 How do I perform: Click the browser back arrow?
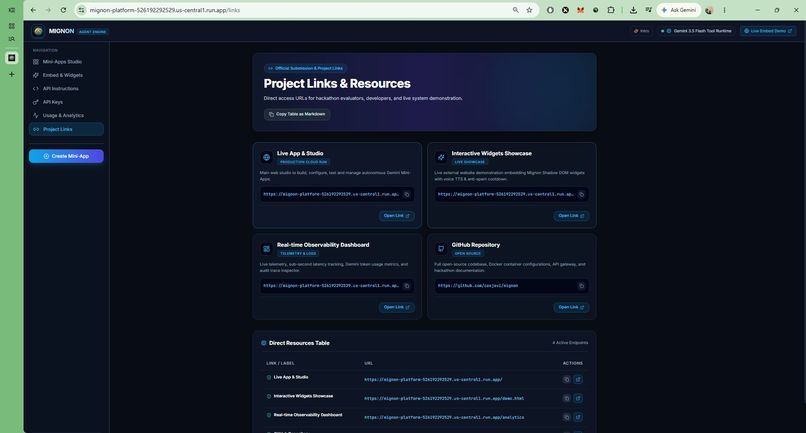pos(33,10)
